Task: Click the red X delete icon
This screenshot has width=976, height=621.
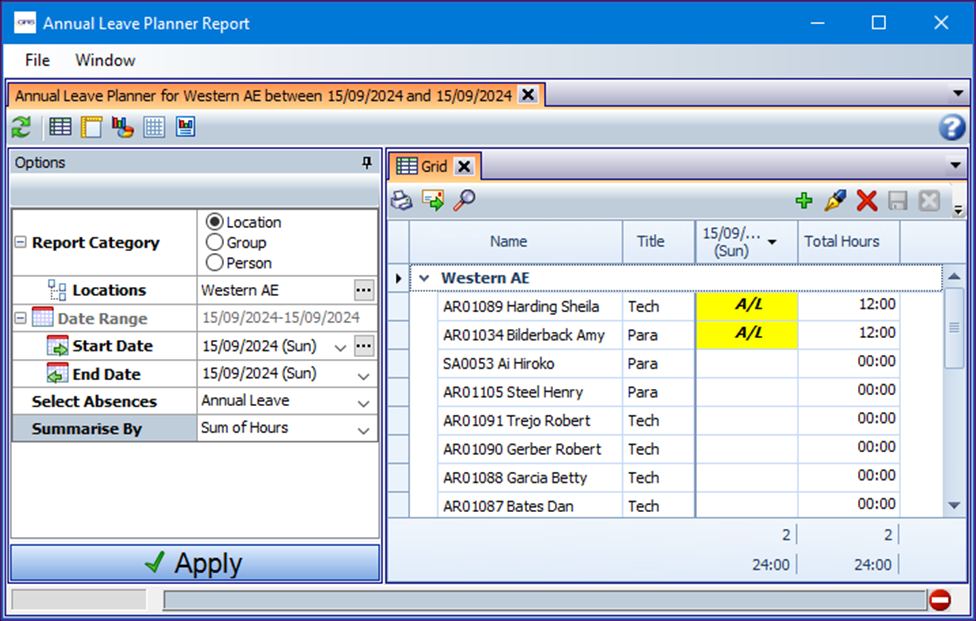Action: coord(867,201)
